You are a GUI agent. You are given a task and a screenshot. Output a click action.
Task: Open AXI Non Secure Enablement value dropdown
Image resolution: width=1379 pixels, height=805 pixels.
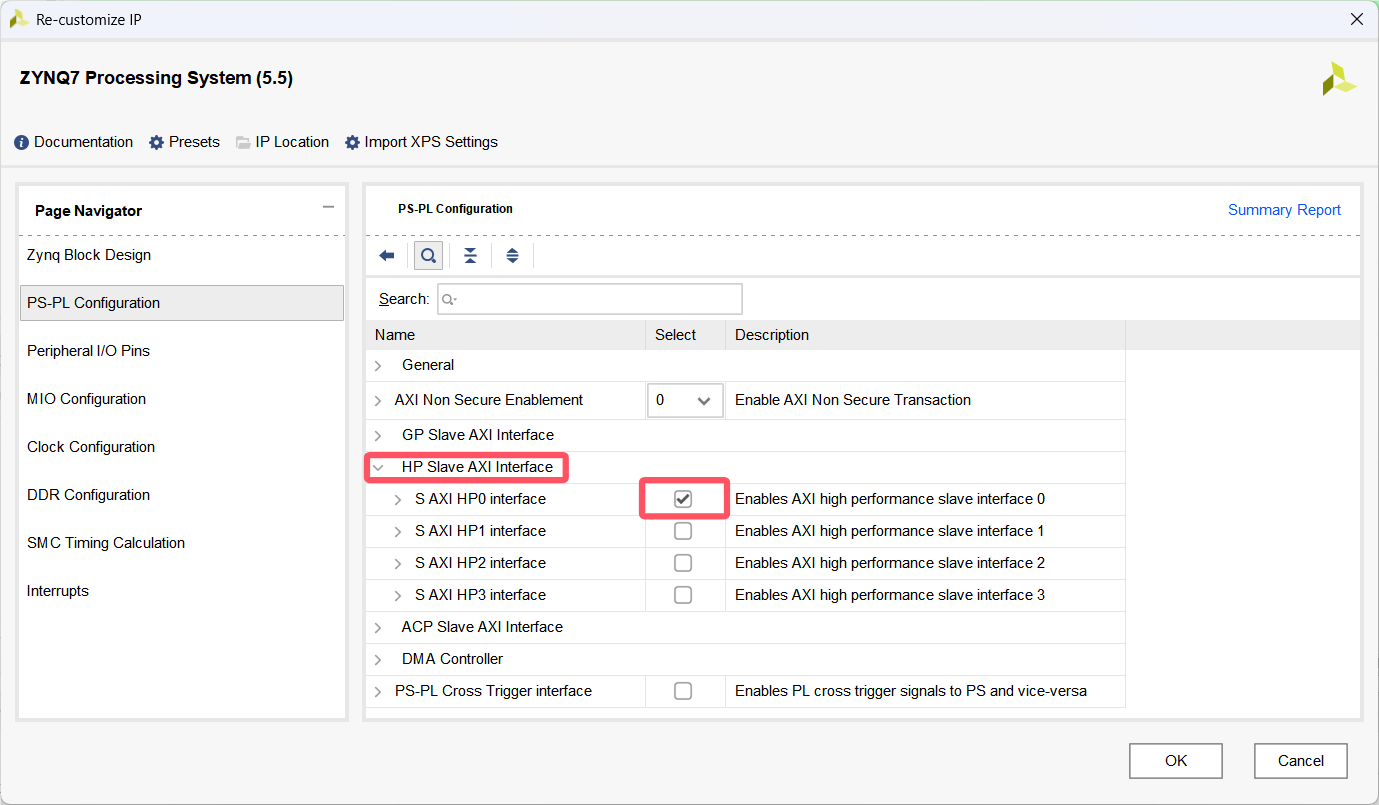(x=685, y=400)
